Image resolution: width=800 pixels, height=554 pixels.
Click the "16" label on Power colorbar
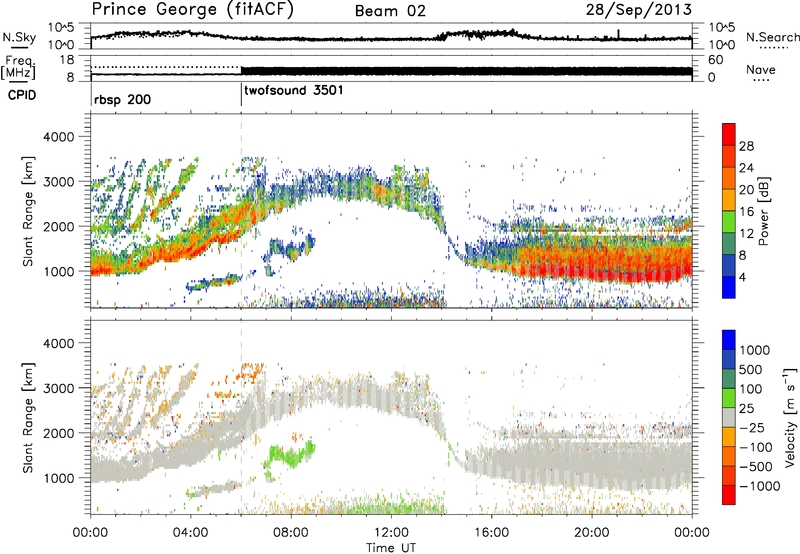point(746,212)
